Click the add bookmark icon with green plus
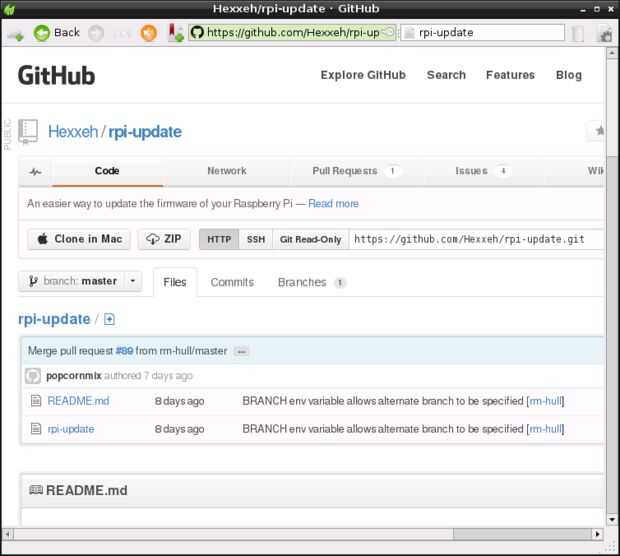Screen dimensions: 620x556 coord(175,33)
